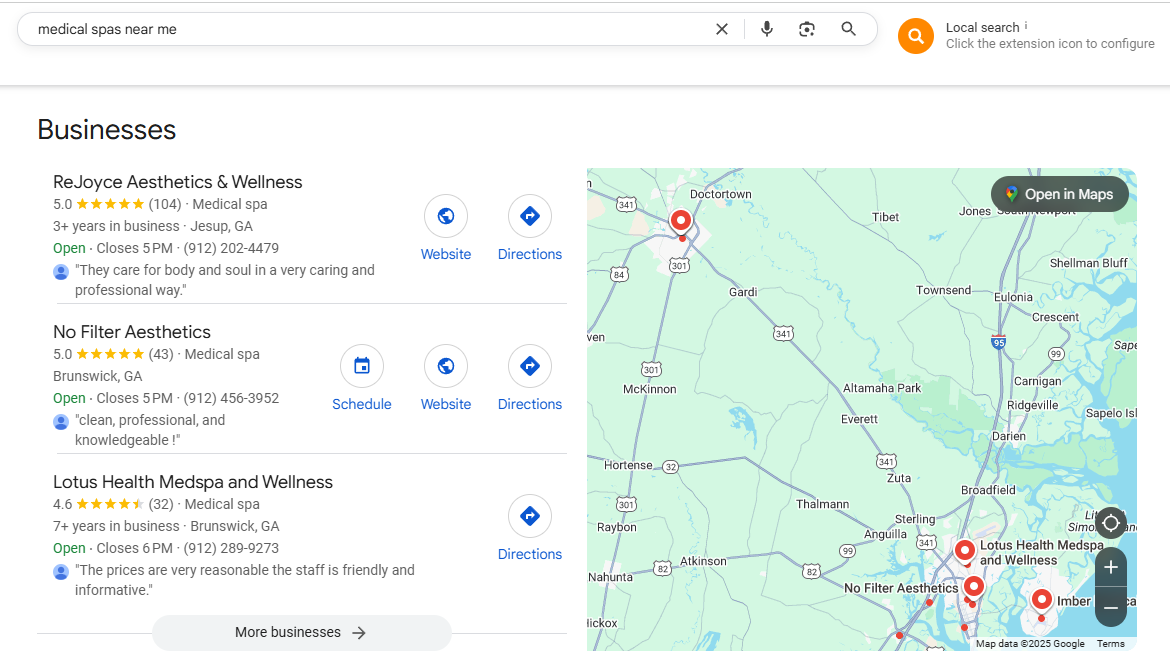The image size is (1170, 667).
Task: Clear the search box text
Action: coord(722,29)
